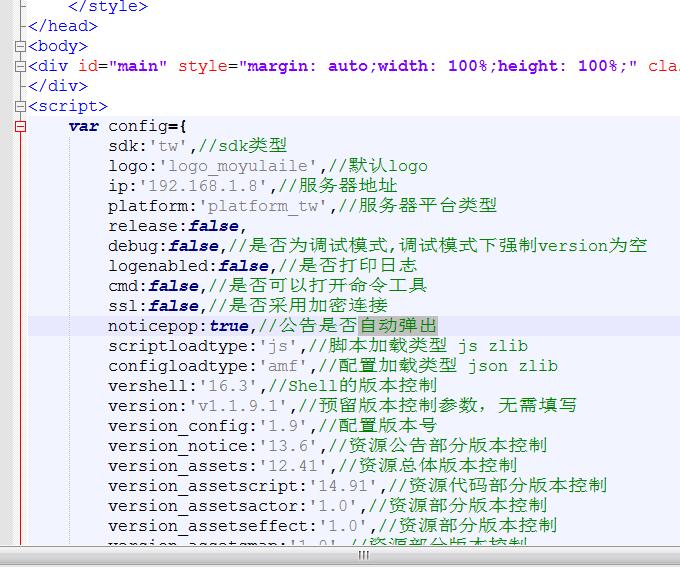
Task: Collapse the script tag fold marker
Action: [20, 106]
